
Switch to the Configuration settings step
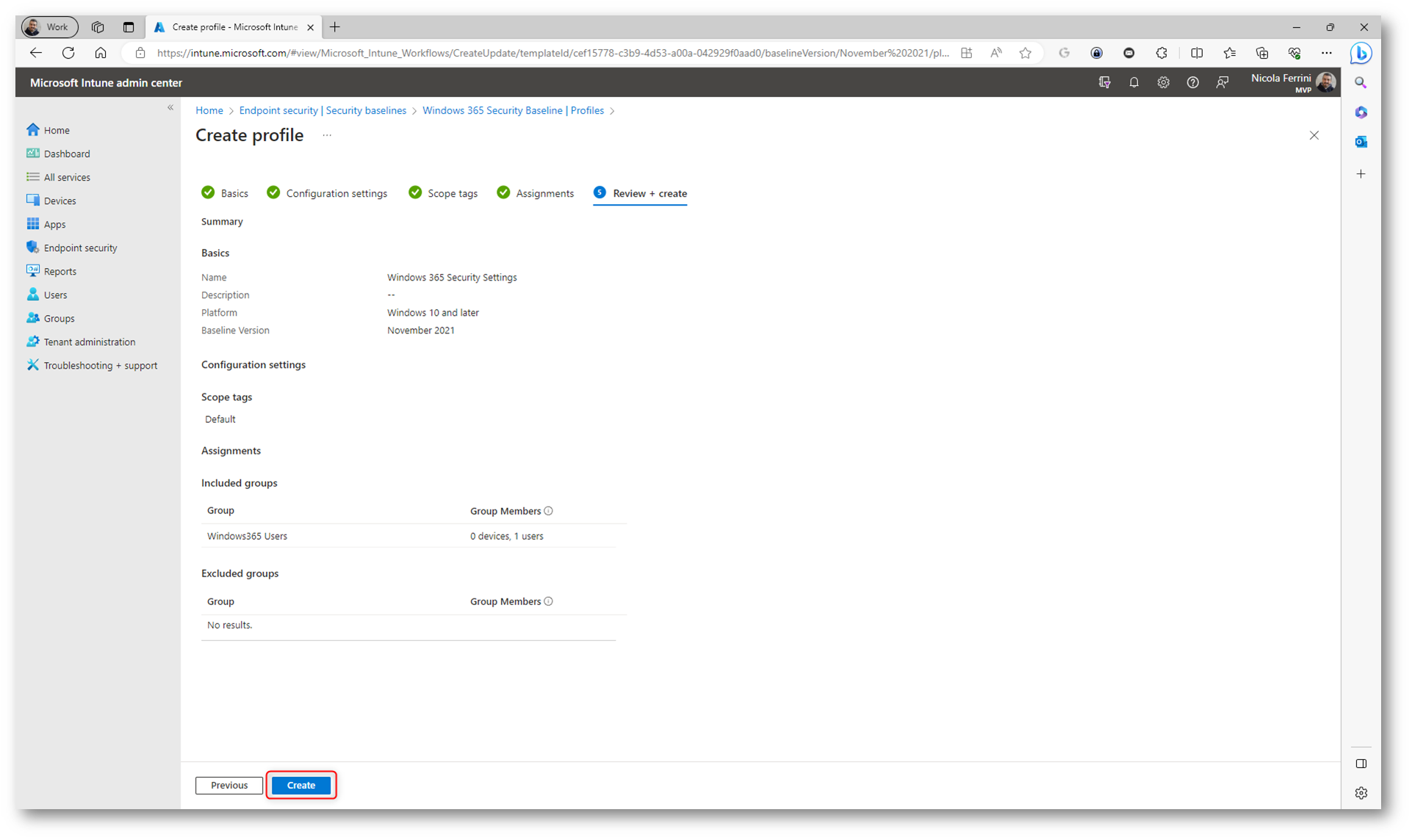pyautogui.click(x=327, y=193)
